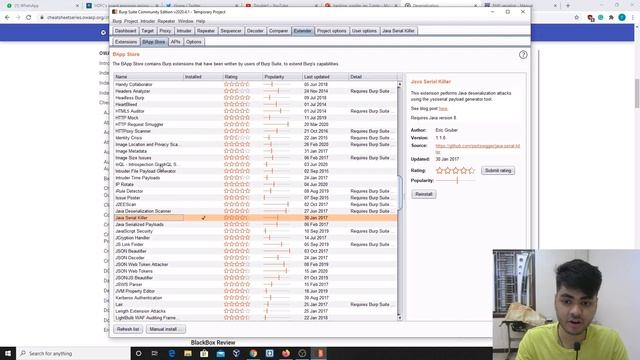Open the blog post 'here' link
640x360 pixels.
tap(443, 109)
